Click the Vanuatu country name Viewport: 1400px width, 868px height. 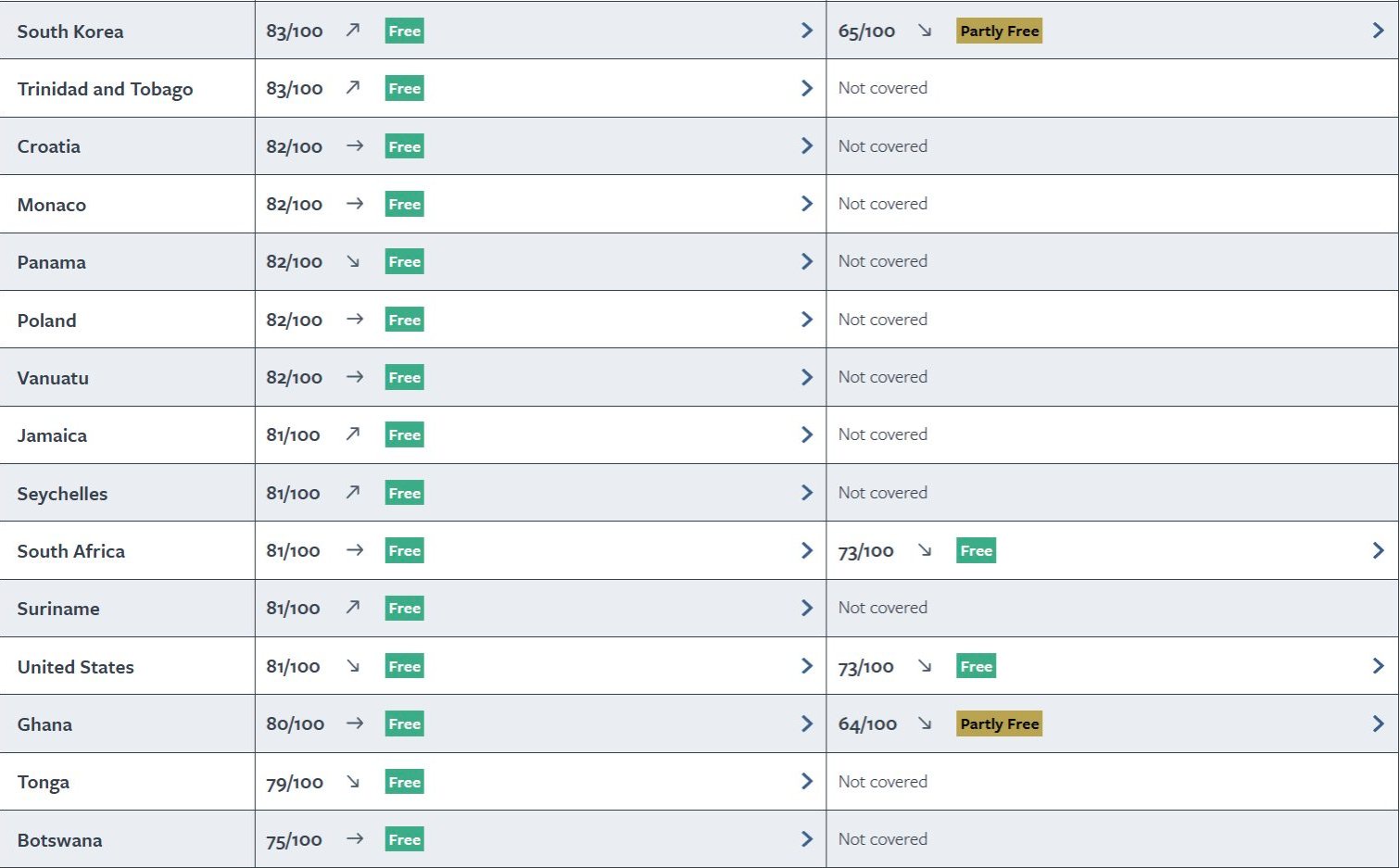pyautogui.click(x=53, y=378)
